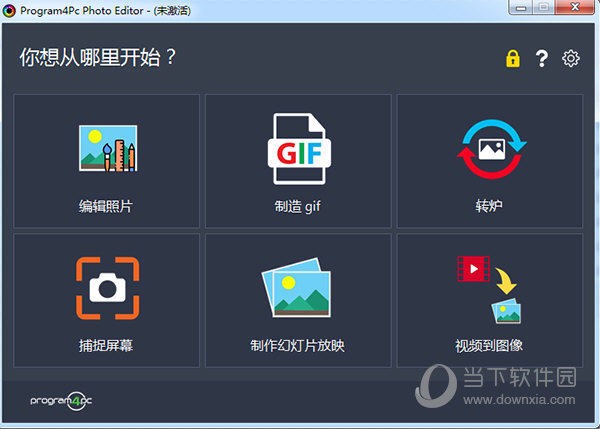Minimize the Program4Pc Photo Editor window
This screenshot has width=600, height=429.
pyautogui.click(x=520, y=7)
